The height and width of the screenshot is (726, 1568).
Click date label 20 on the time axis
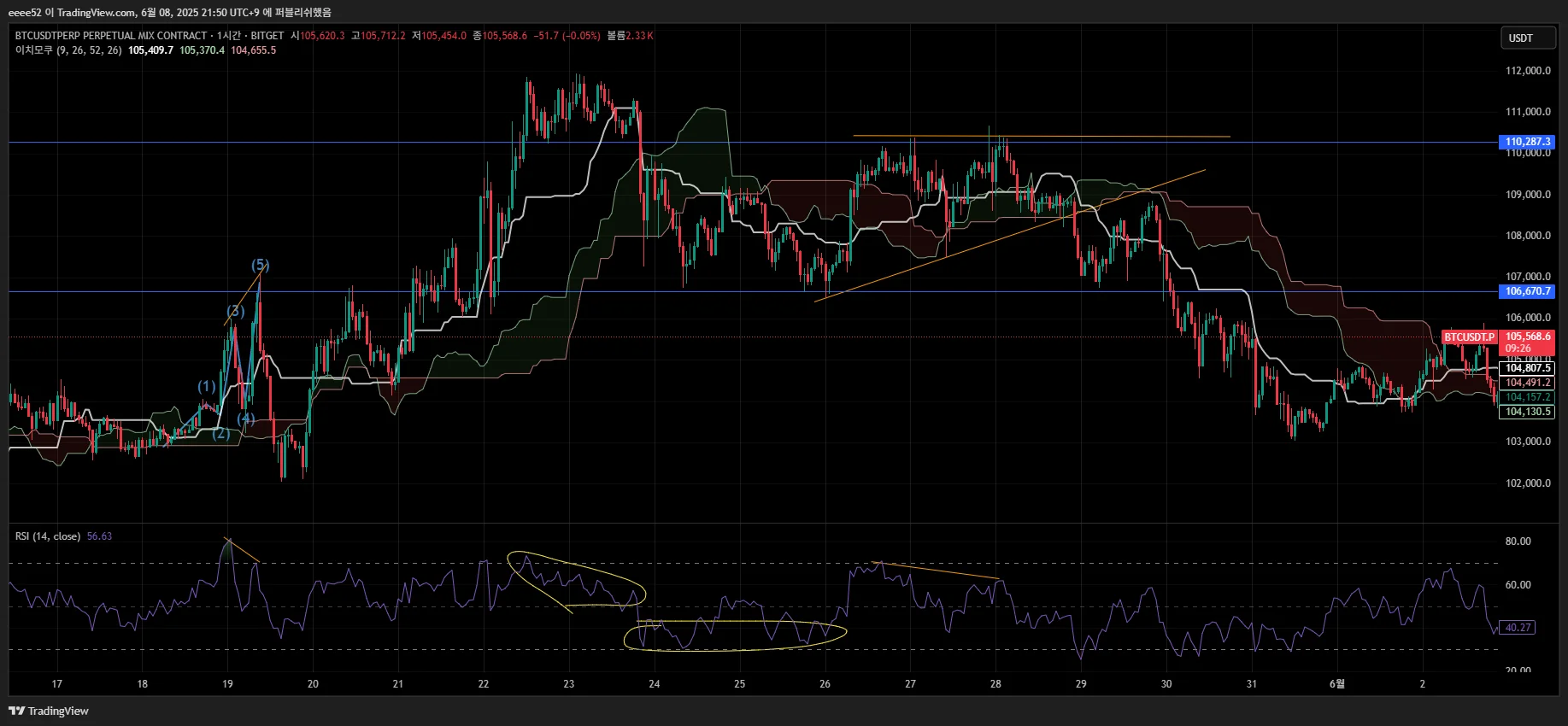pyautogui.click(x=314, y=684)
